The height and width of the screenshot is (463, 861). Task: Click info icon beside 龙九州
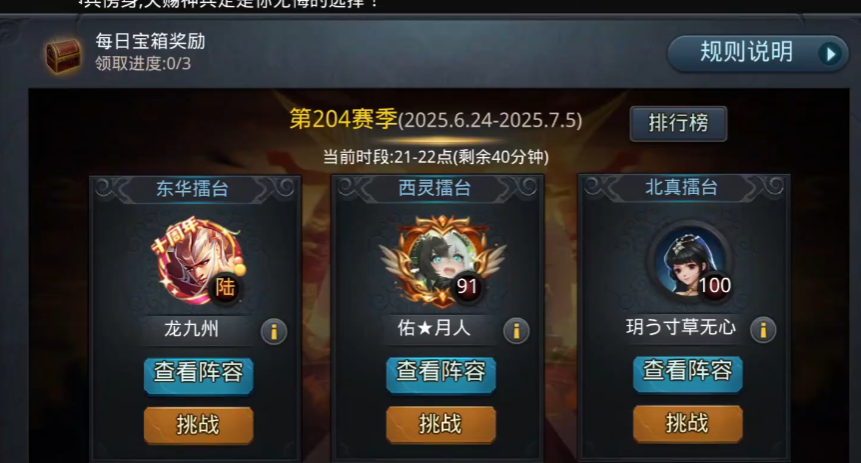(274, 331)
